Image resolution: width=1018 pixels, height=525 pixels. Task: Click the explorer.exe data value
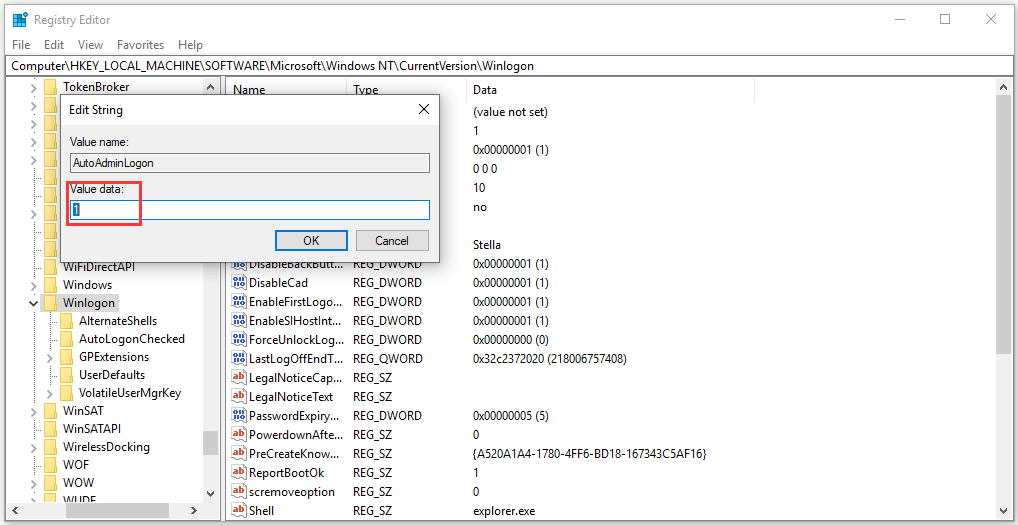(x=504, y=511)
